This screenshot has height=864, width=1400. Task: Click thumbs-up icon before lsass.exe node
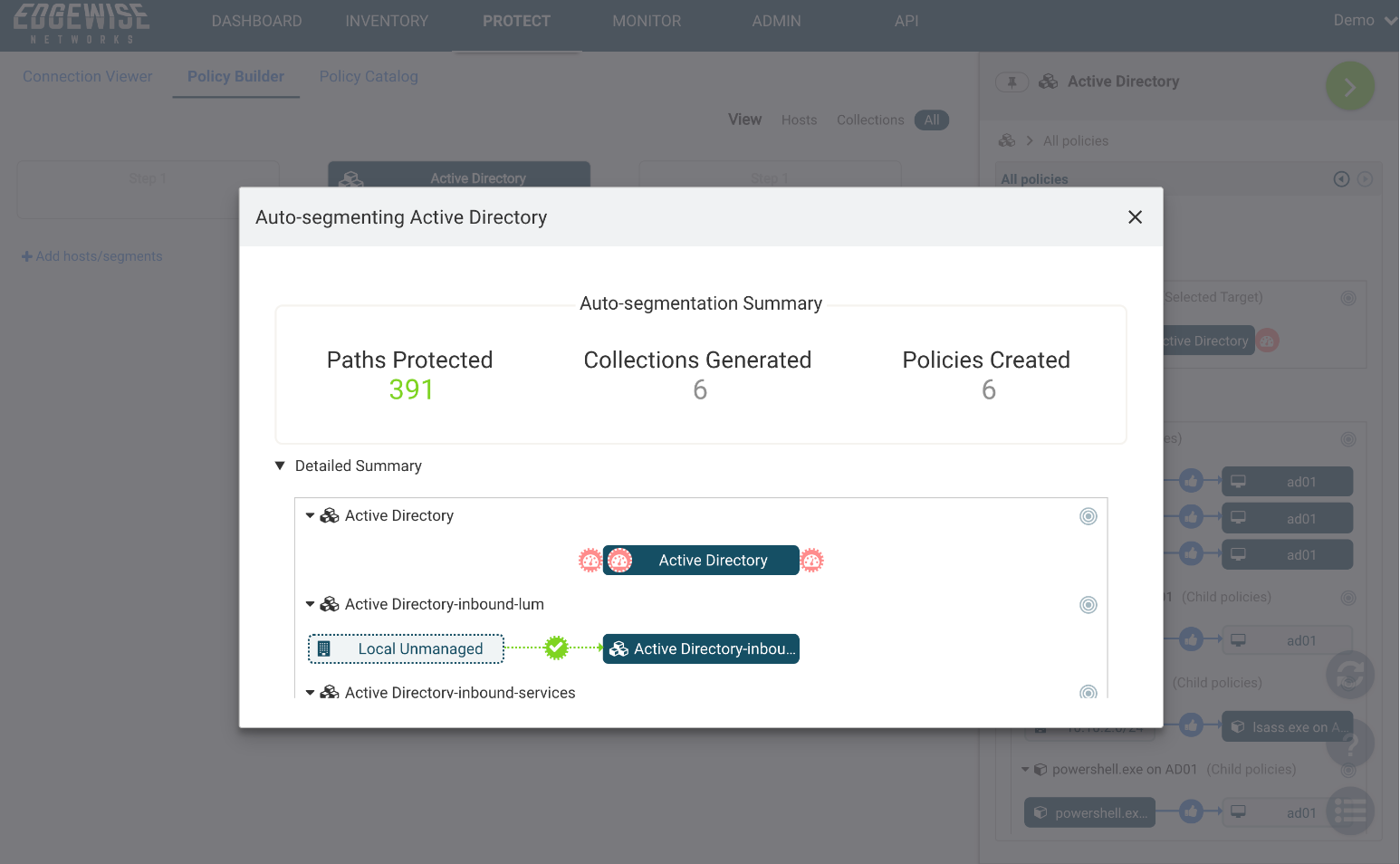pyautogui.click(x=1191, y=725)
